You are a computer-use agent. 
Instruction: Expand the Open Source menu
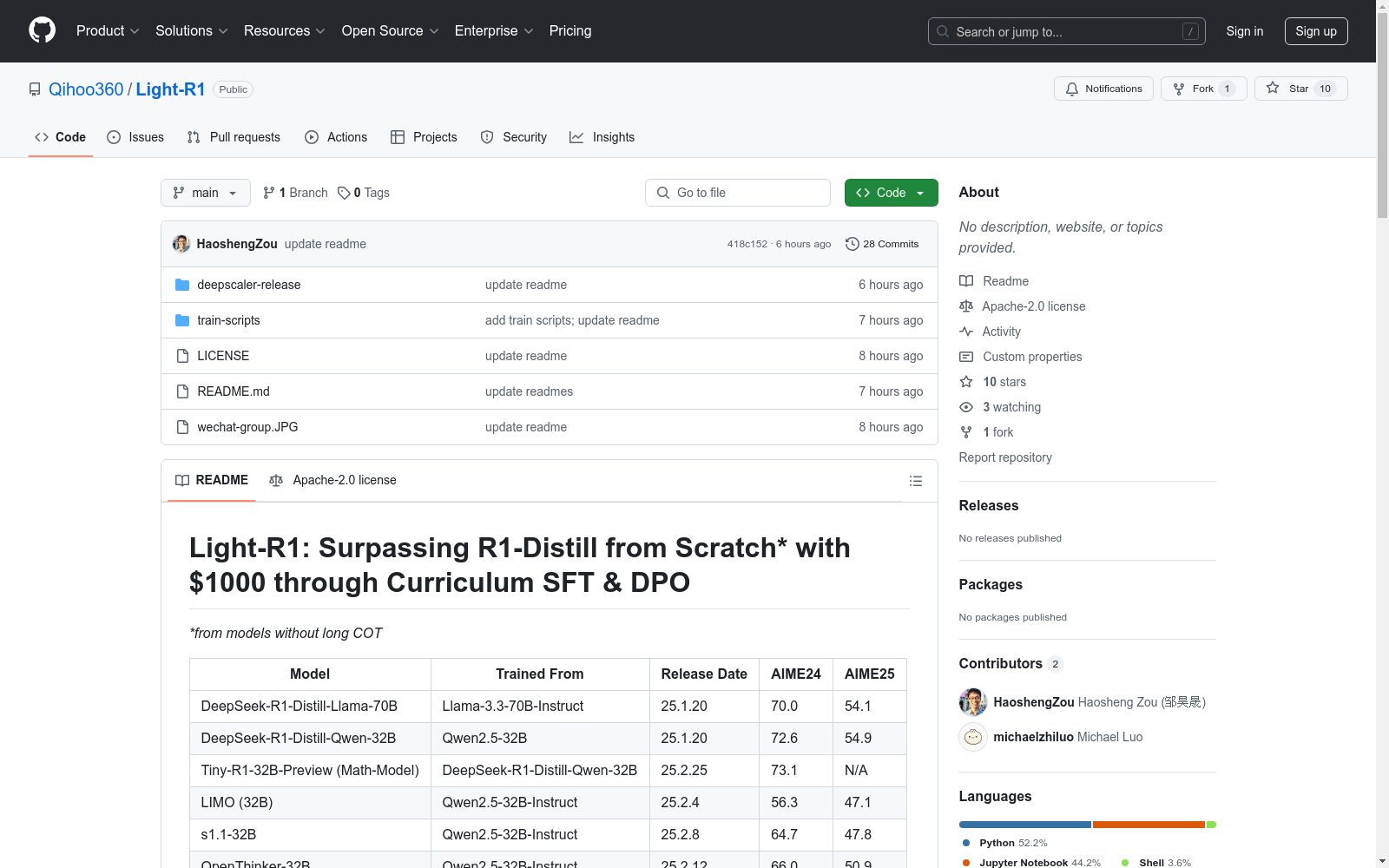[x=391, y=31]
